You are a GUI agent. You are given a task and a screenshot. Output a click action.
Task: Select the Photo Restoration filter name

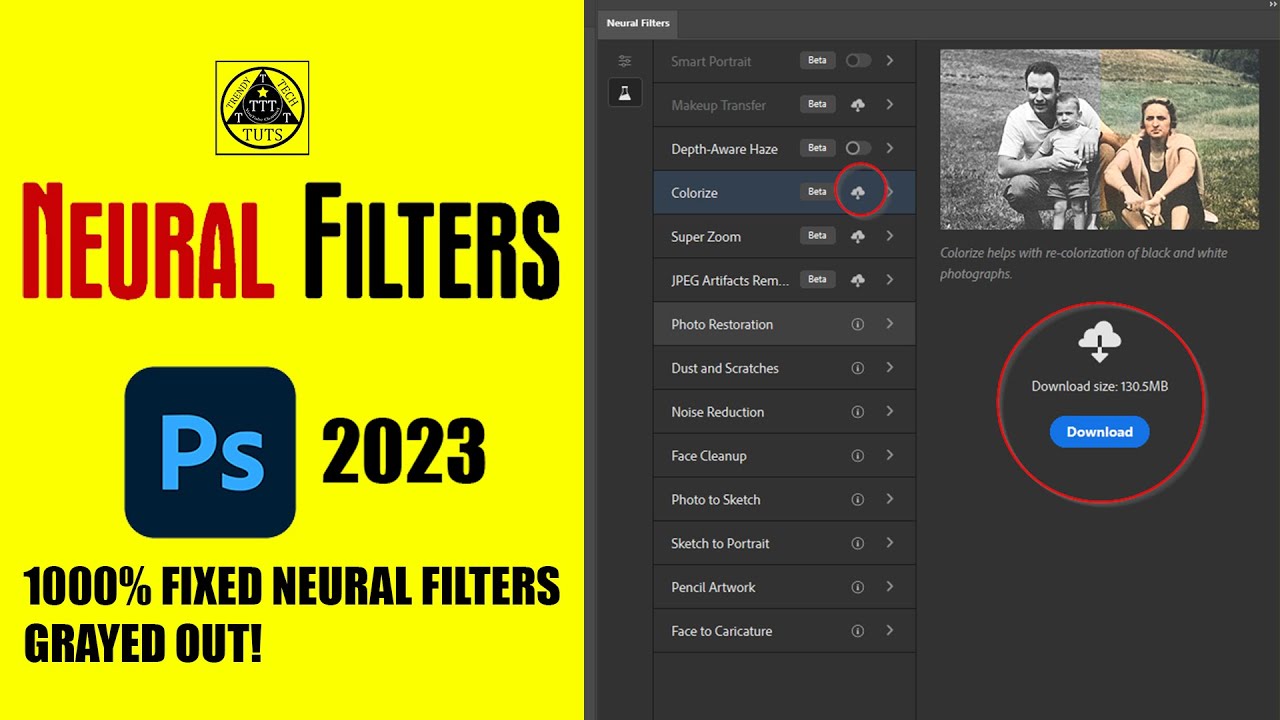click(x=722, y=325)
